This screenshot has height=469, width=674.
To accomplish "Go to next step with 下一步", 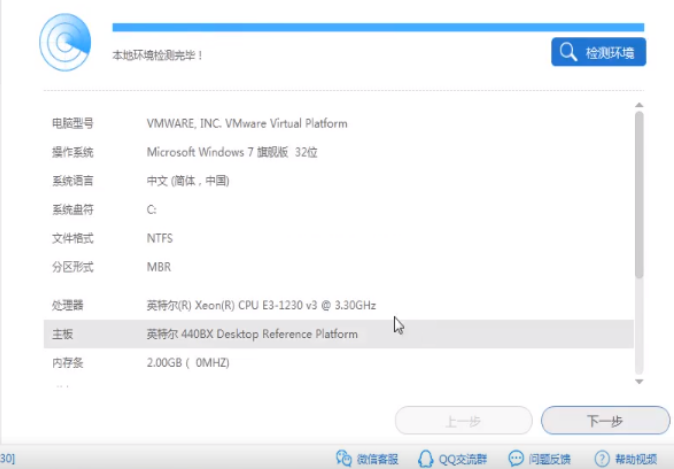I will (605, 420).
